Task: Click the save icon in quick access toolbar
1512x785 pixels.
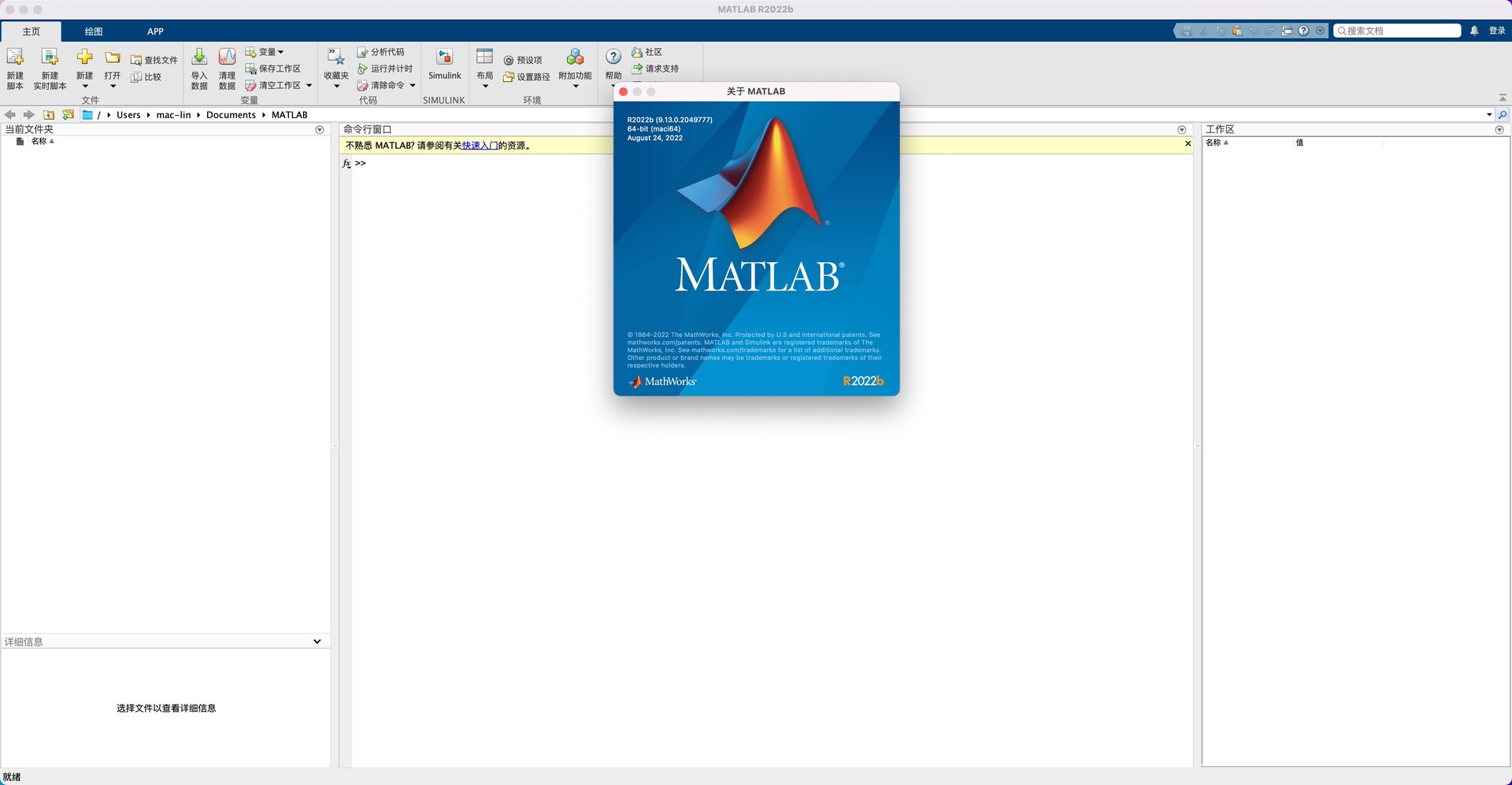Action: 1187,31
